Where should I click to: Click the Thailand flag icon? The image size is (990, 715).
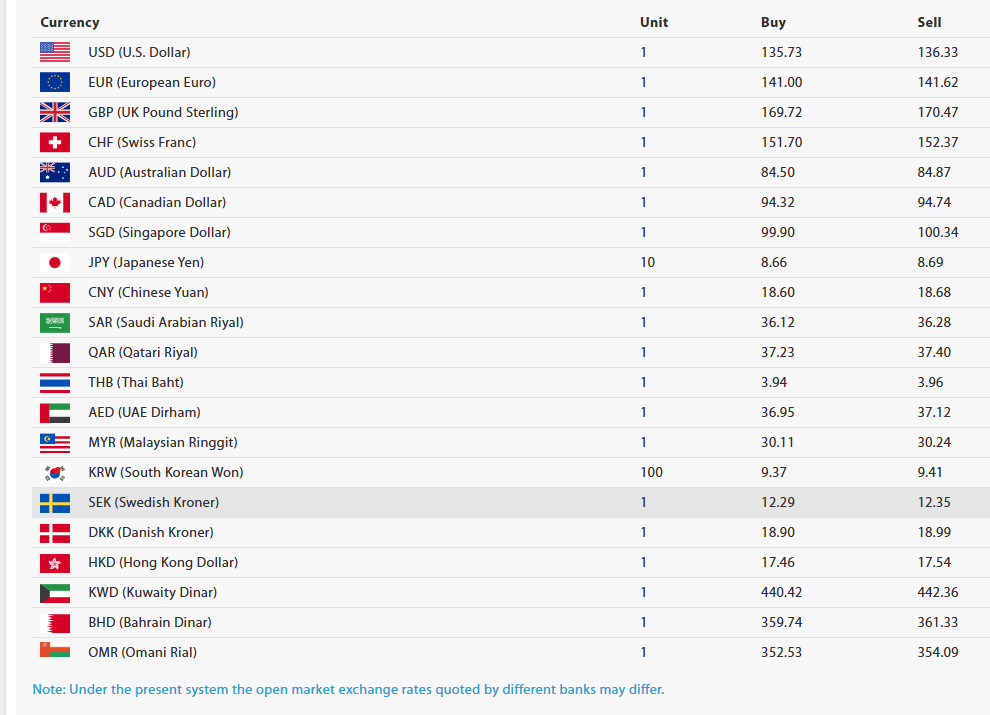click(55, 382)
